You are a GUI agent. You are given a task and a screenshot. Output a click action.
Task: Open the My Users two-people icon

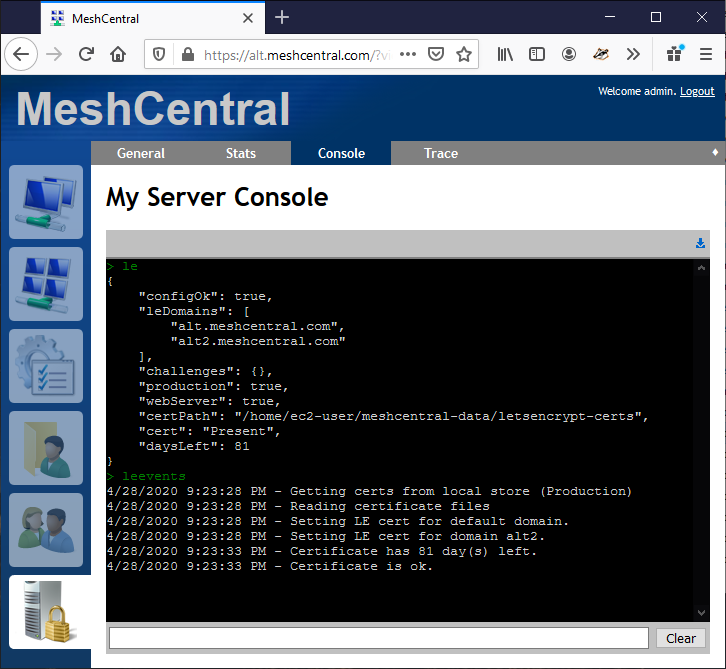[x=46, y=530]
